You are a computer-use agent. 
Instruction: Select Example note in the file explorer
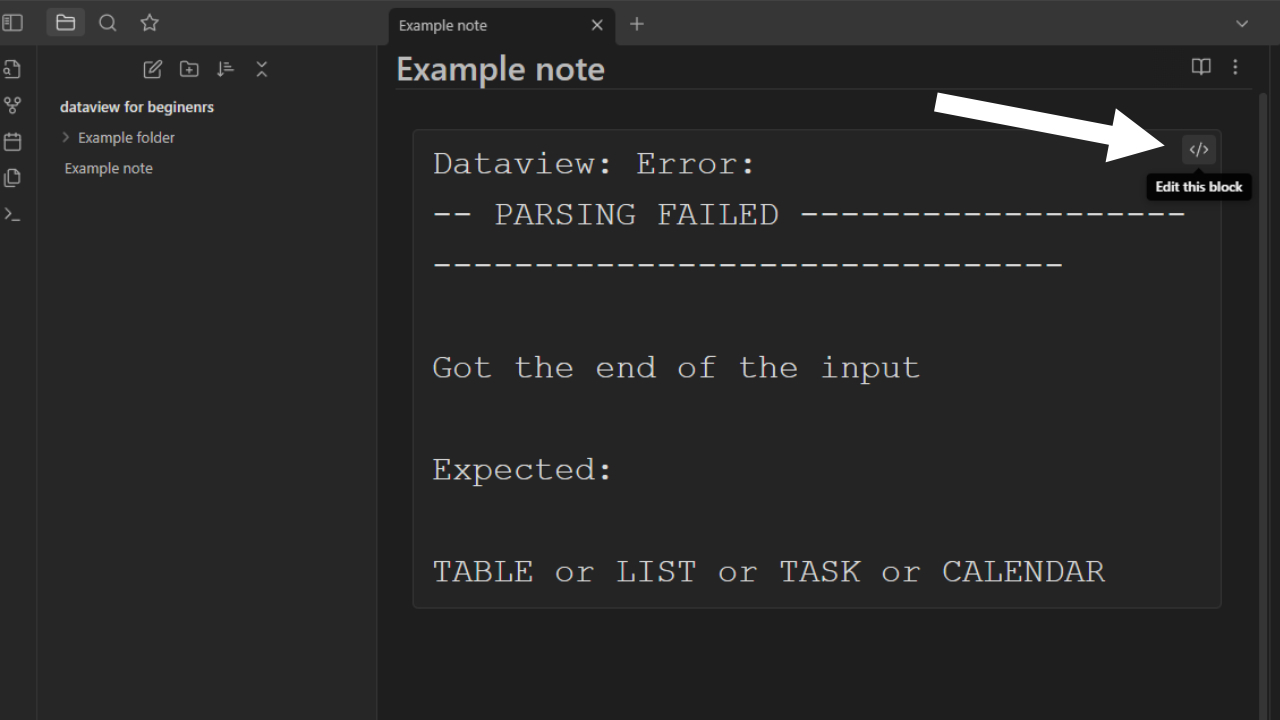[108, 168]
